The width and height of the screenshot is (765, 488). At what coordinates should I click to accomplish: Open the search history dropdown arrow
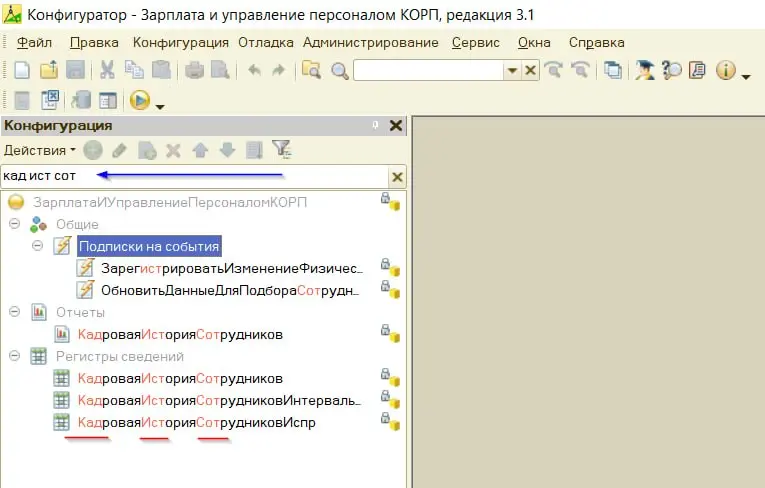tap(512, 71)
